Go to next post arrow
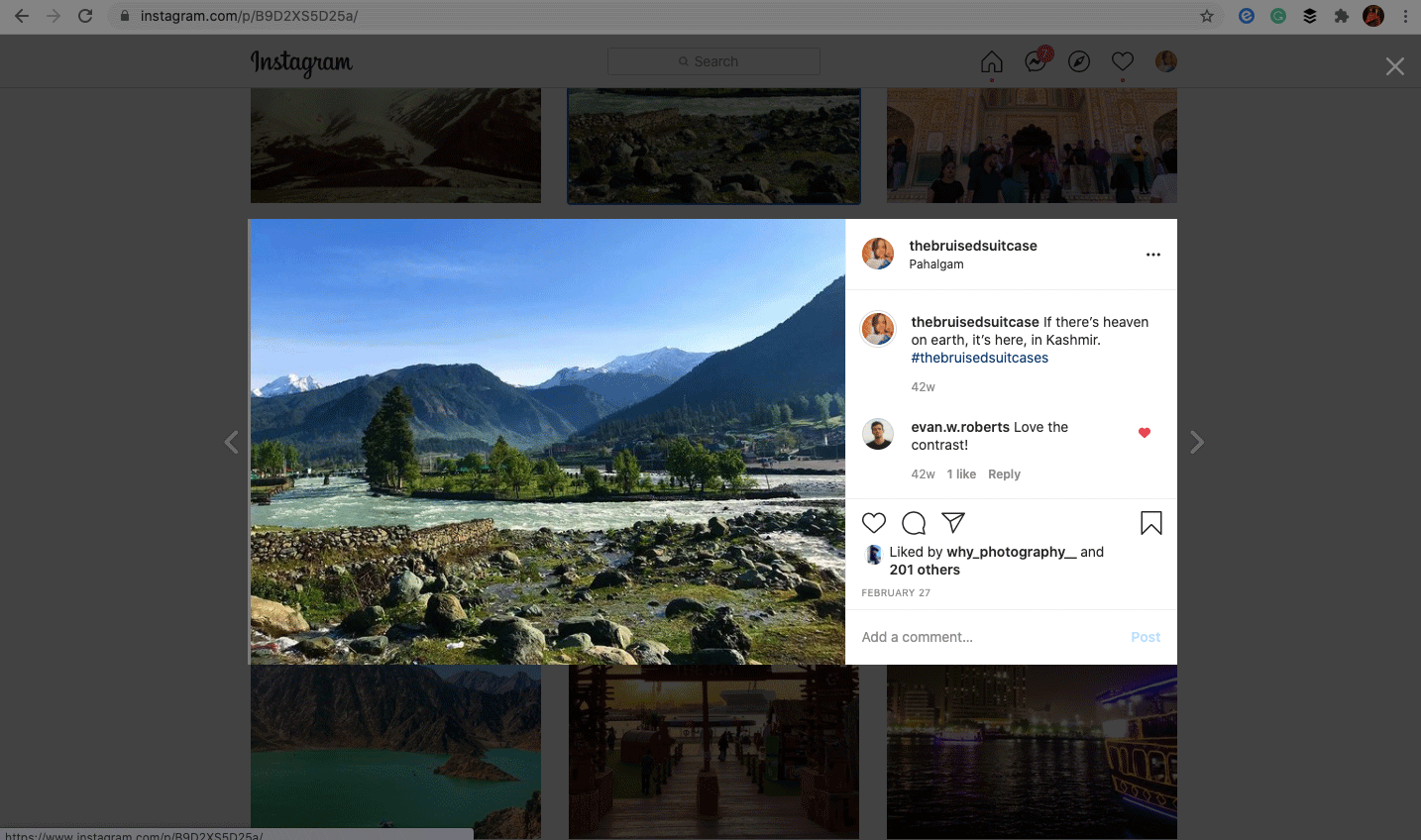Image resolution: width=1421 pixels, height=840 pixels. pyautogui.click(x=1197, y=442)
